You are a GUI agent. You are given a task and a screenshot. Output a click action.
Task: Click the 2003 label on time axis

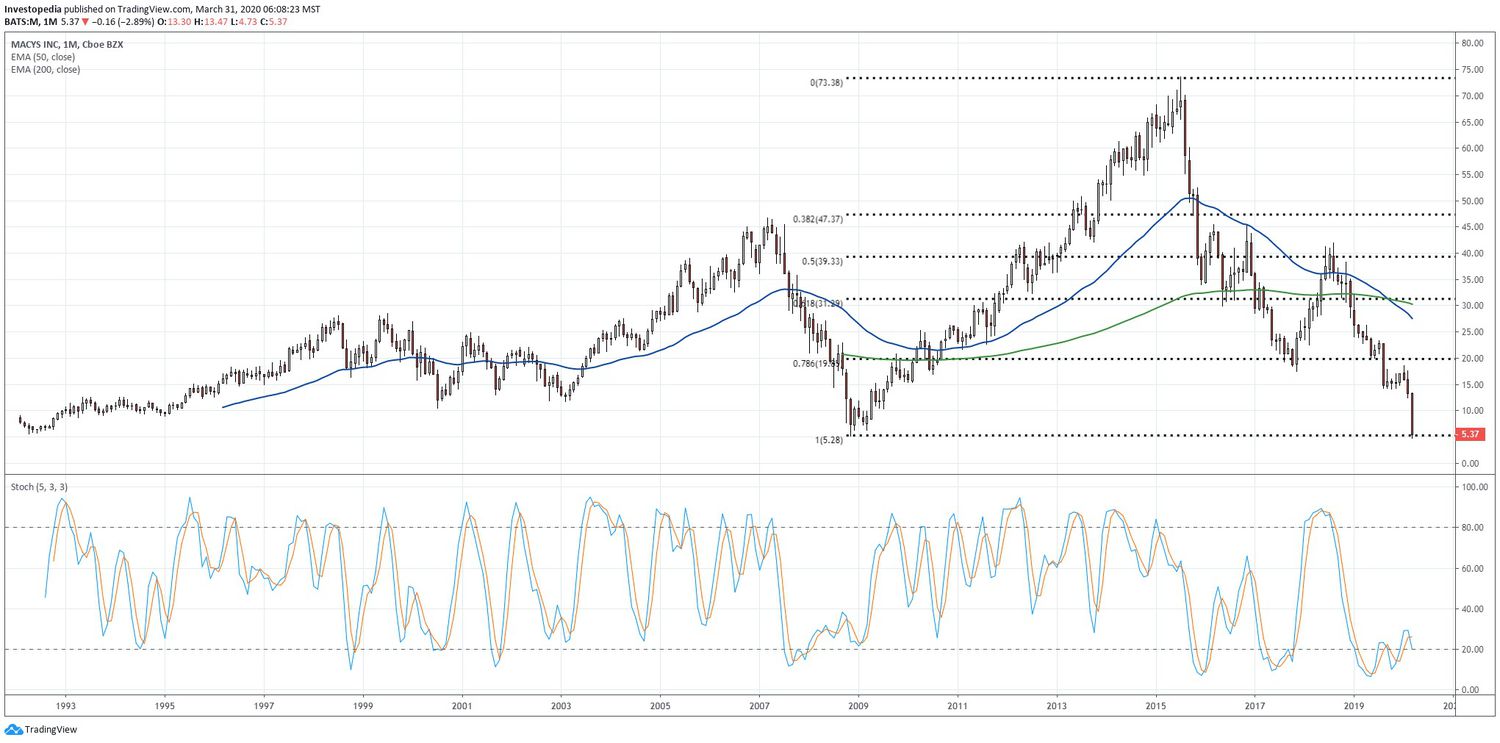click(561, 705)
